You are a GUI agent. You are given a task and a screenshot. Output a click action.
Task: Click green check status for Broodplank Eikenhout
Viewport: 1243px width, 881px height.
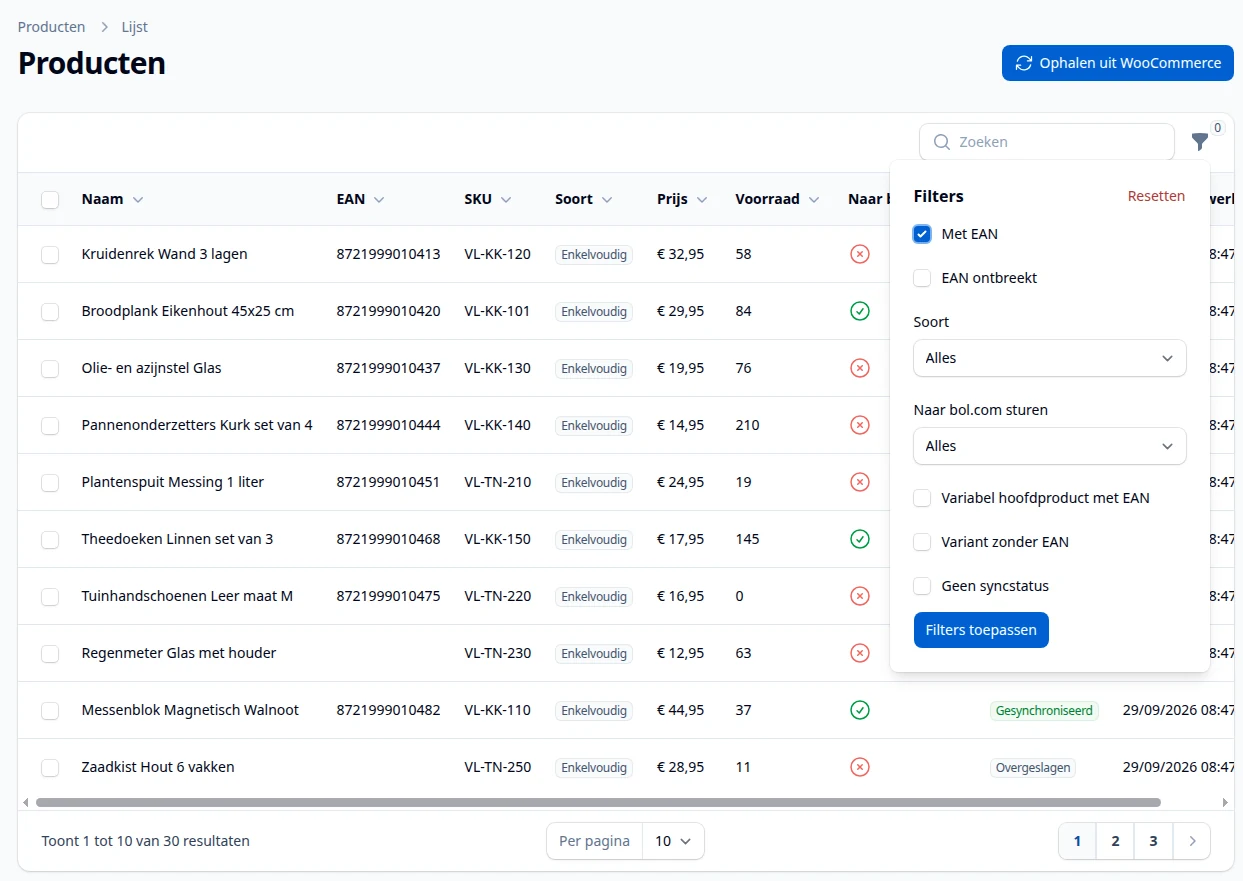click(859, 311)
